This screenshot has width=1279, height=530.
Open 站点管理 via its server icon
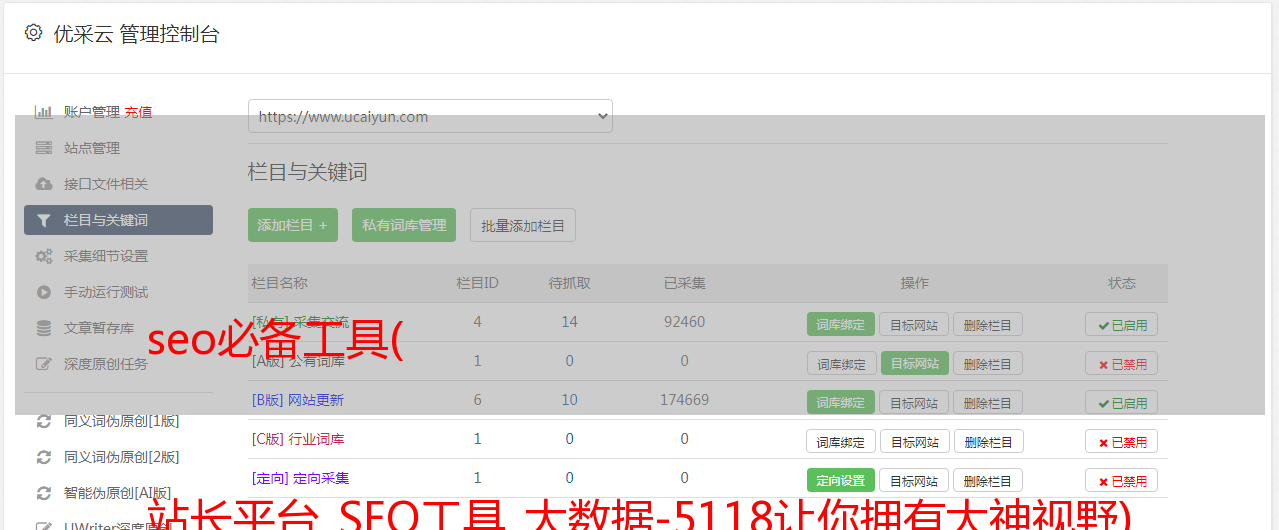pyautogui.click(x=44, y=148)
